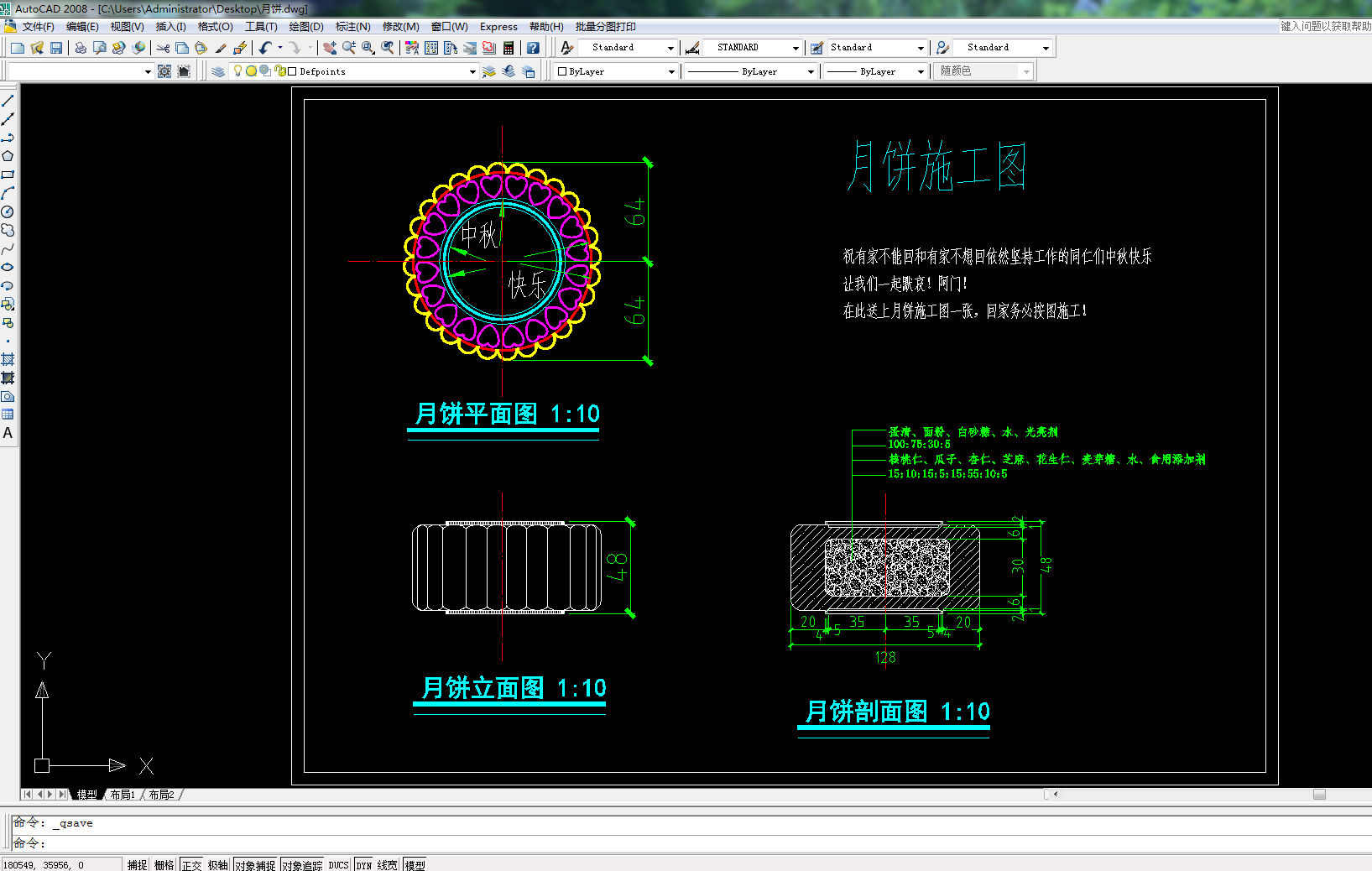
Task: Expand the Dimension Style STANDARD dropdown
Action: pyautogui.click(x=796, y=48)
